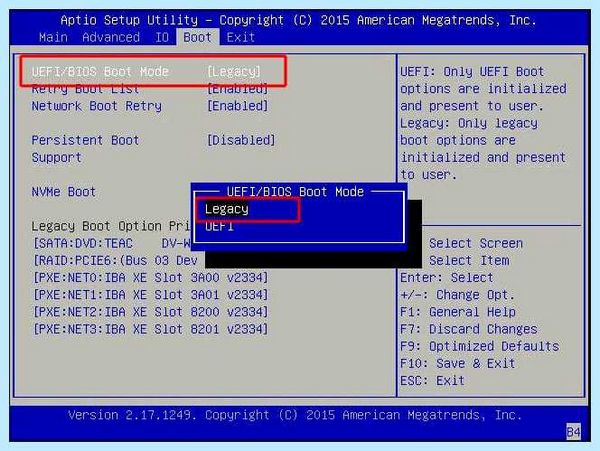The height and width of the screenshot is (451, 600).
Task: Open the Advanced tab
Action: (x=111, y=37)
